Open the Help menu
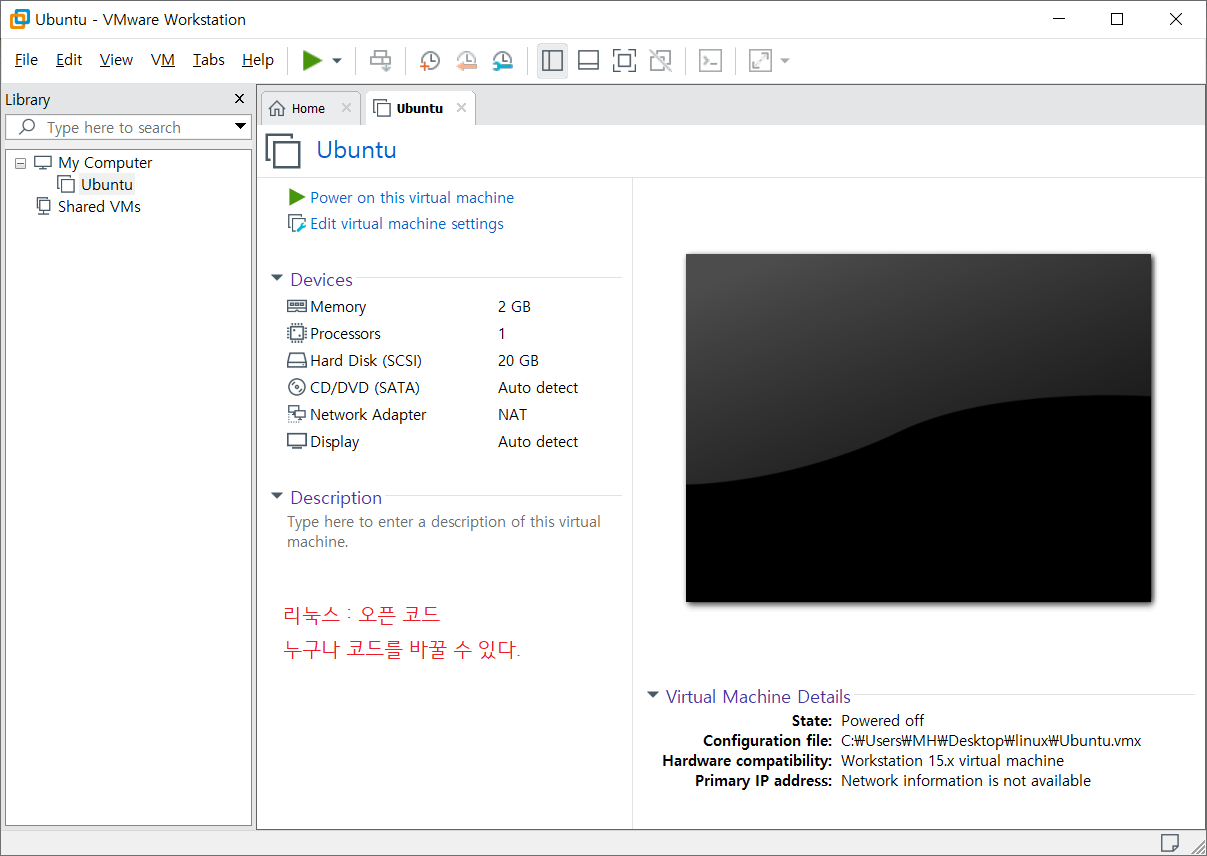Screen dimensions: 1207x856 (x=258, y=60)
